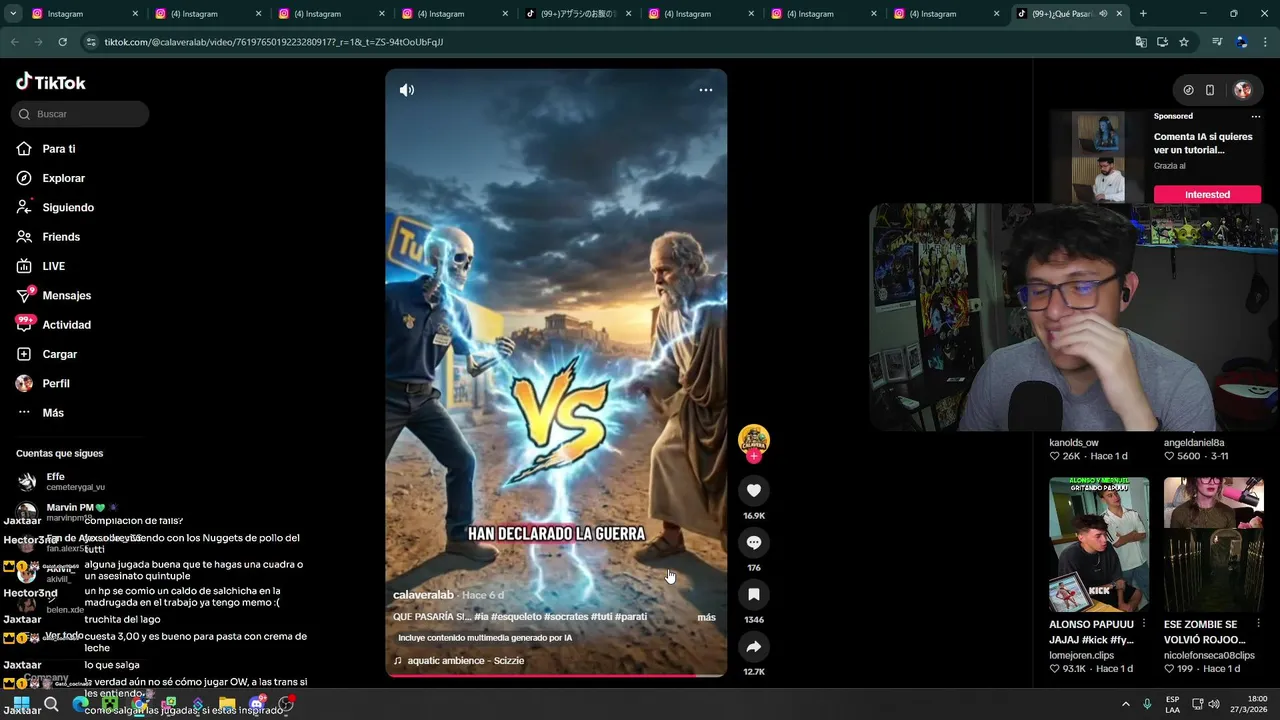Show hidden system tray icons
Viewport: 1280px width, 720px height.
pos(1126,704)
